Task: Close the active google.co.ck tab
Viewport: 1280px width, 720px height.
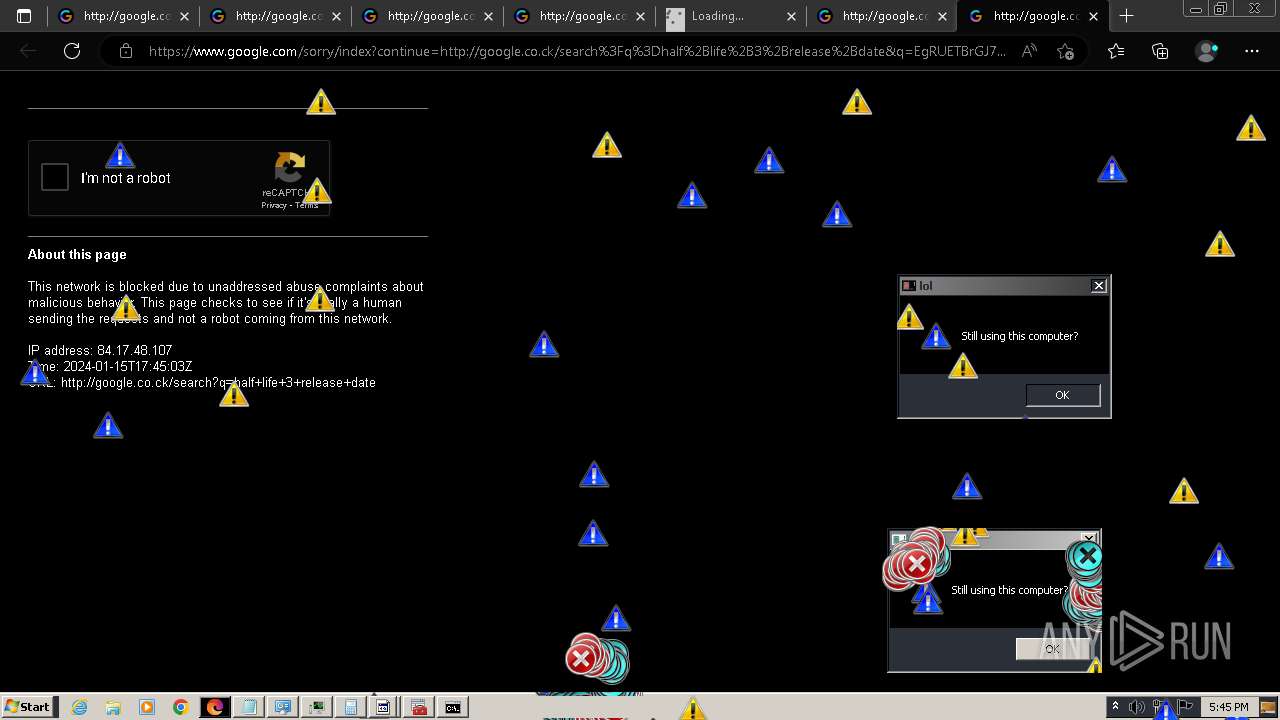Action: tap(1094, 16)
